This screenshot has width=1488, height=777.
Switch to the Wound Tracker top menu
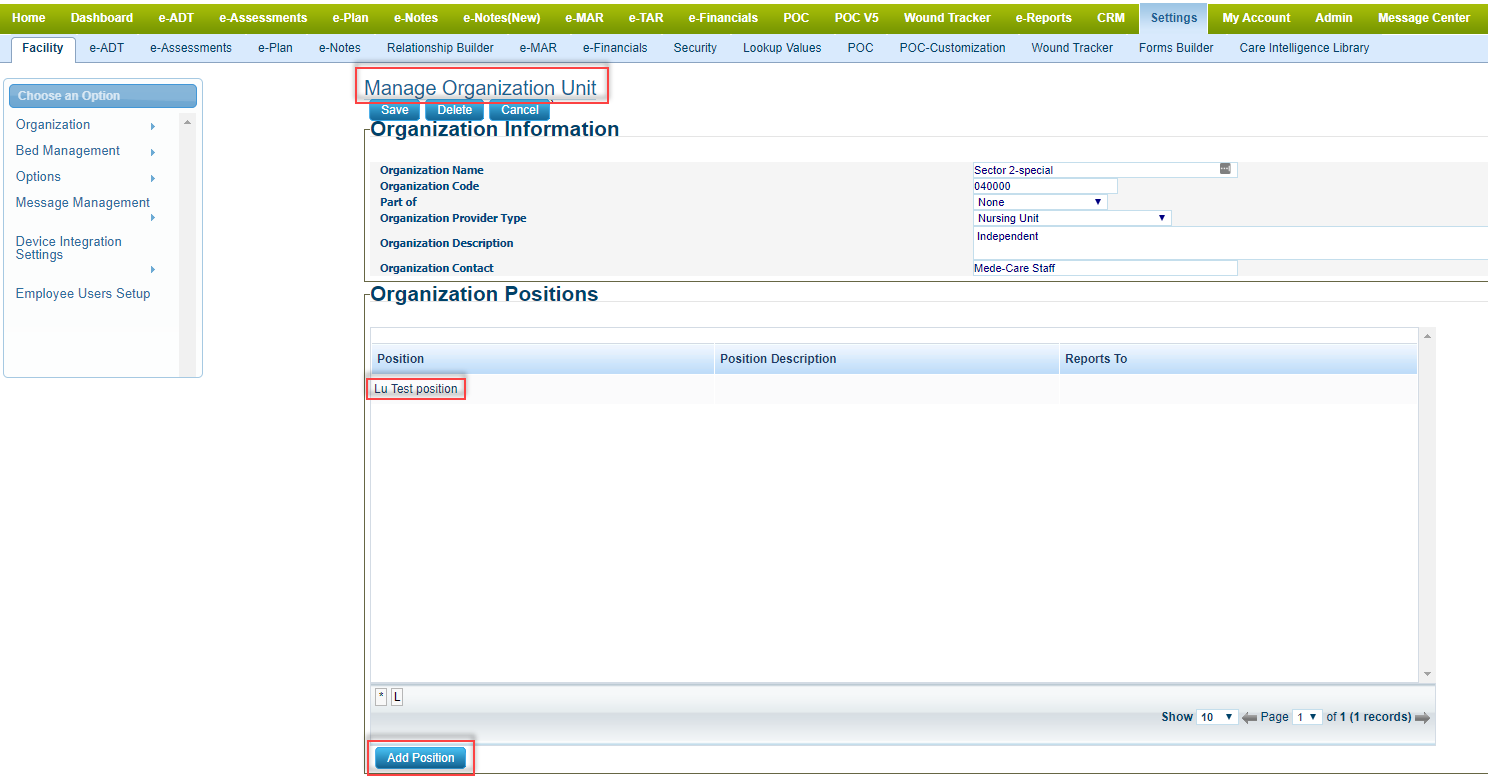pos(946,18)
